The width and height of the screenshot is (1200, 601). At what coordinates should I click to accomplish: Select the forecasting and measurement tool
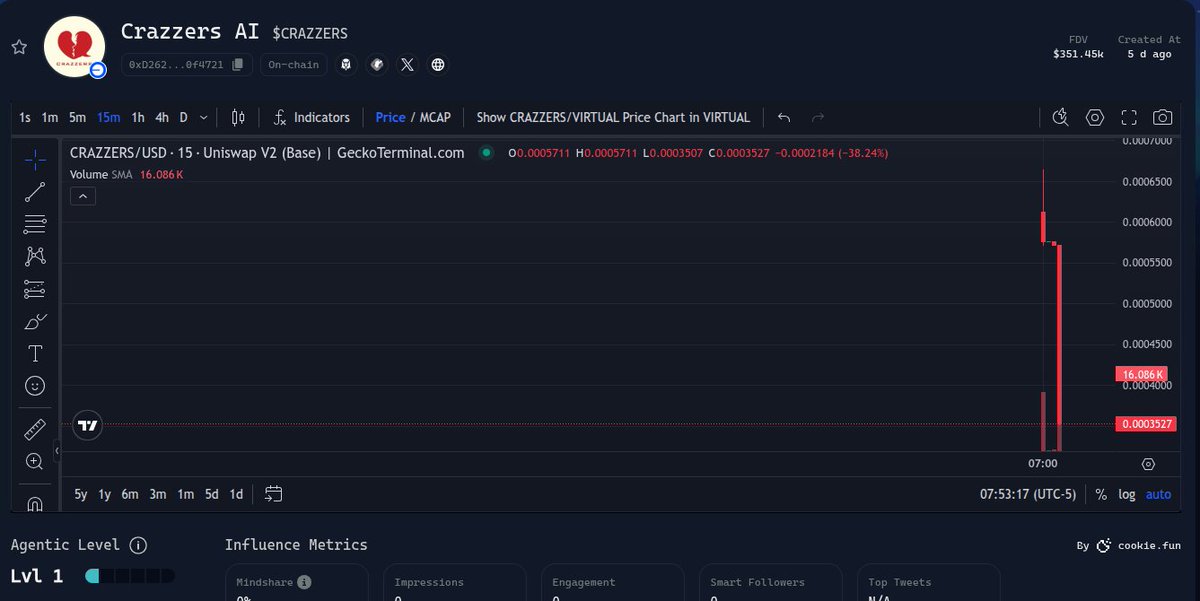(x=35, y=289)
